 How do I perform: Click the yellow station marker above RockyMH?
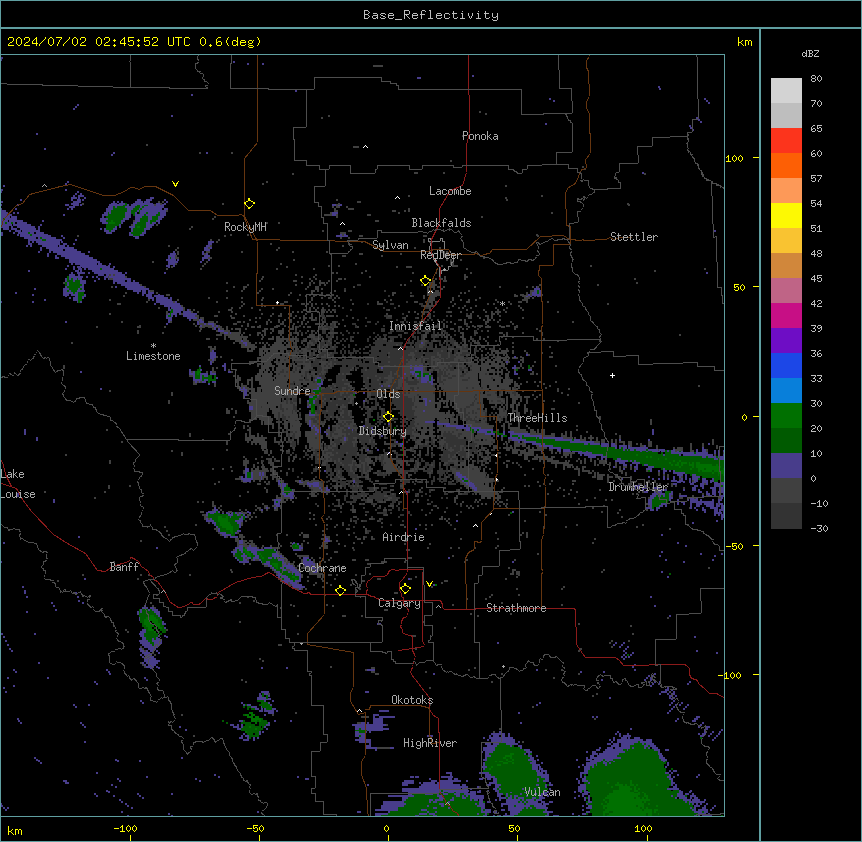coord(250,204)
